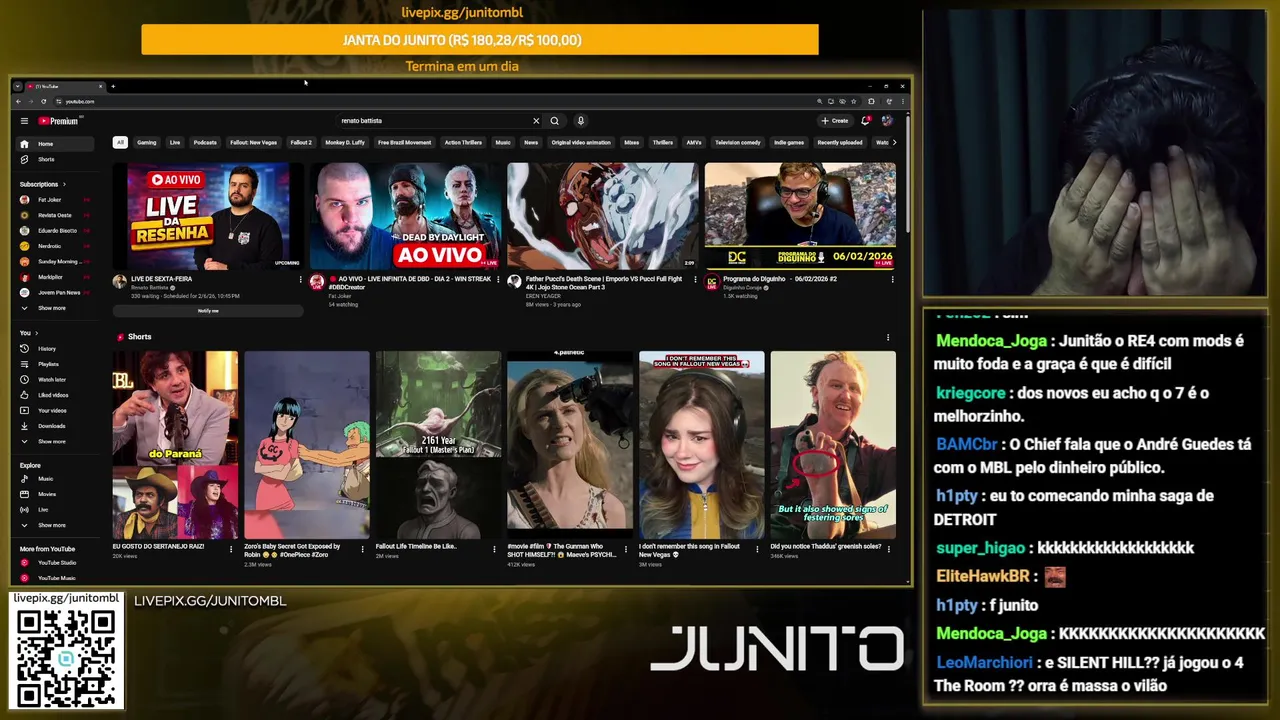Open the account avatar menu
The image size is (1280, 720).
coord(886,121)
